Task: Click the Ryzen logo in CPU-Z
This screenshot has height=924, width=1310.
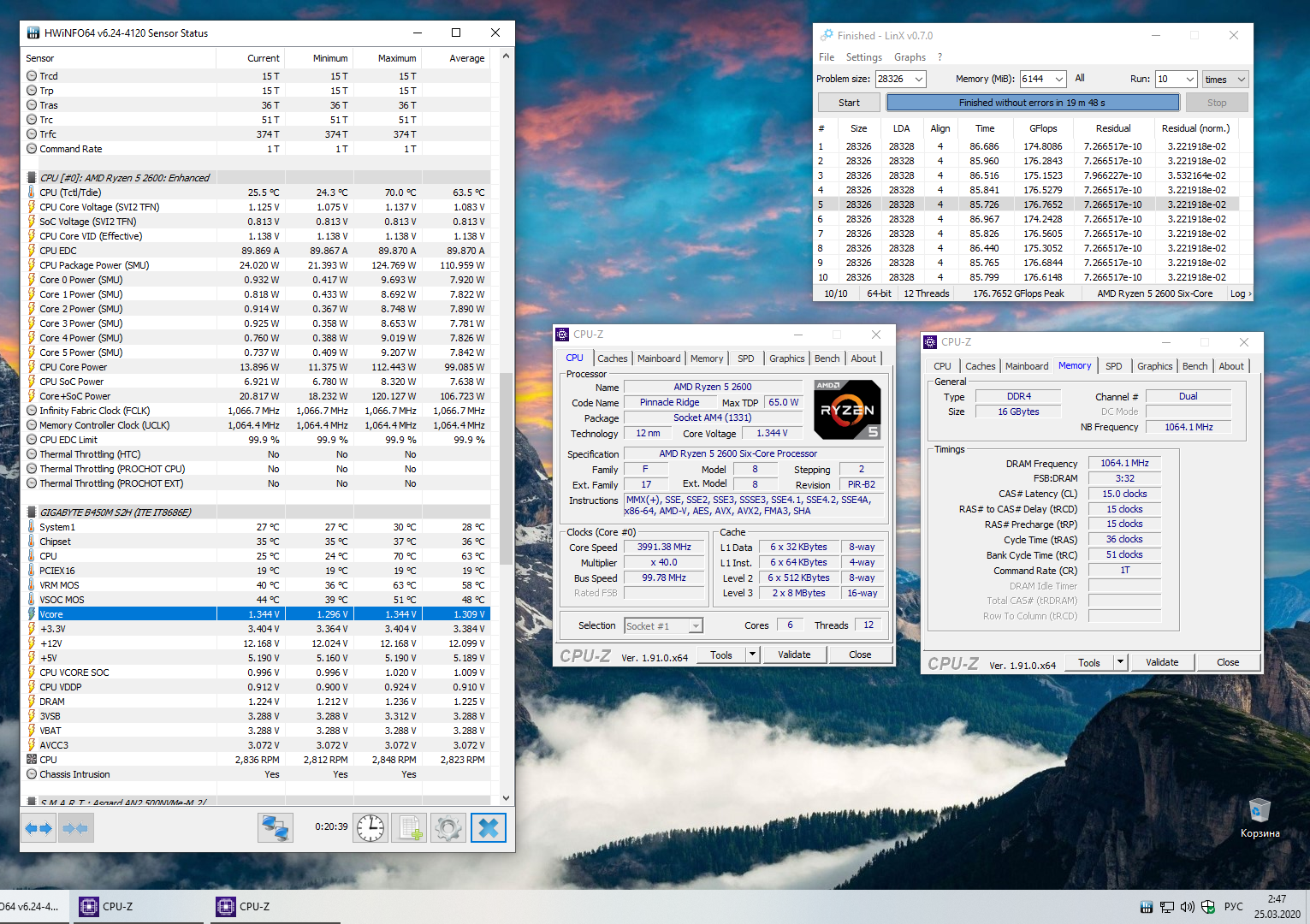Action: tap(847, 410)
